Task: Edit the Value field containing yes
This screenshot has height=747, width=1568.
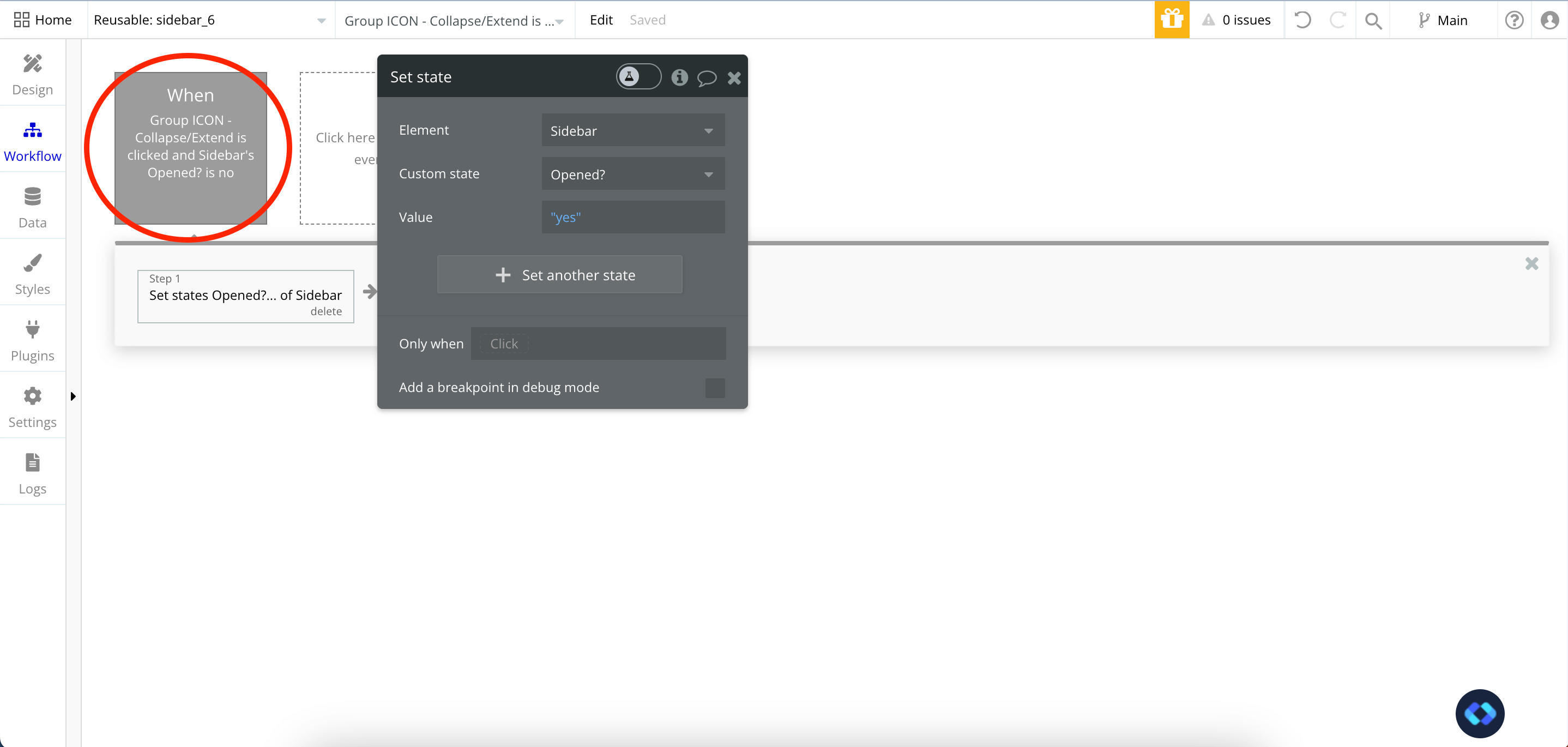Action: 632,216
